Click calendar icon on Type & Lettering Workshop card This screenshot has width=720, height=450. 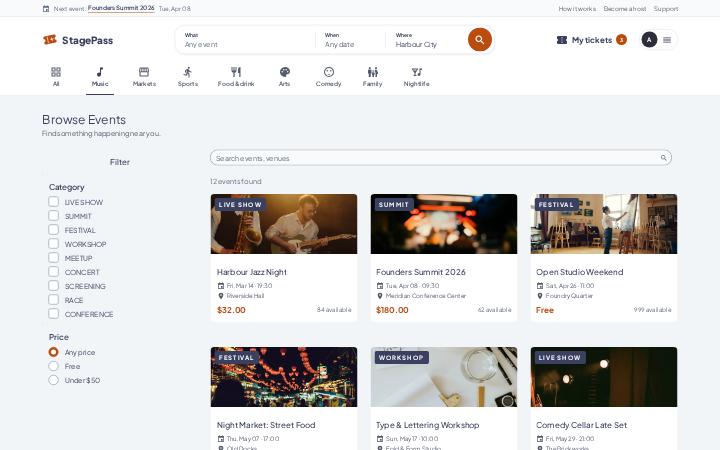(x=380, y=439)
